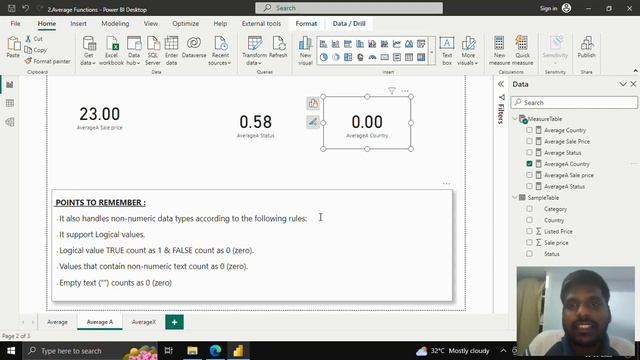The image size is (640, 360).
Task: Open the Data / Drill ribbon tab
Action: point(349,24)
